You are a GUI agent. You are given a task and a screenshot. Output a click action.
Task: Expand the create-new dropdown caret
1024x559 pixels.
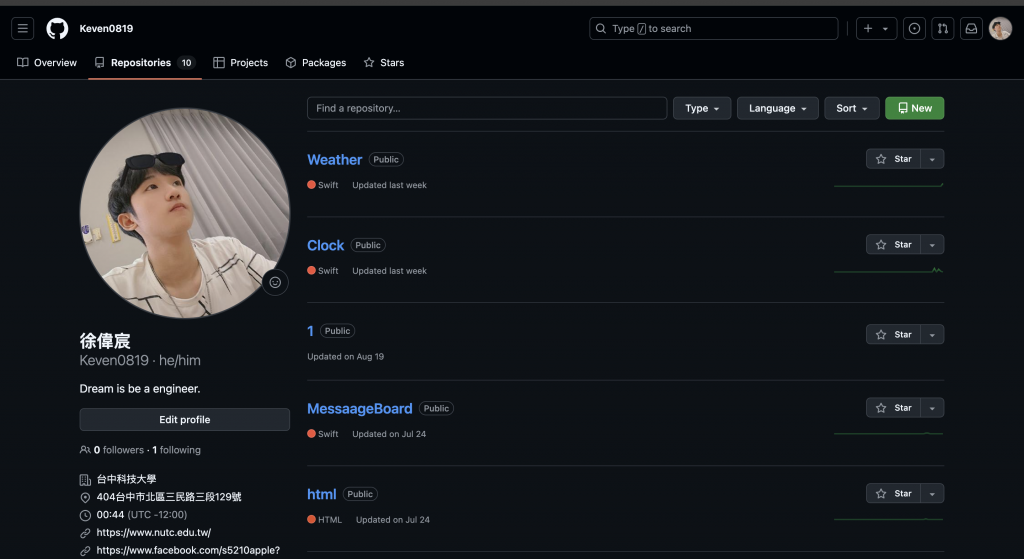886,29
